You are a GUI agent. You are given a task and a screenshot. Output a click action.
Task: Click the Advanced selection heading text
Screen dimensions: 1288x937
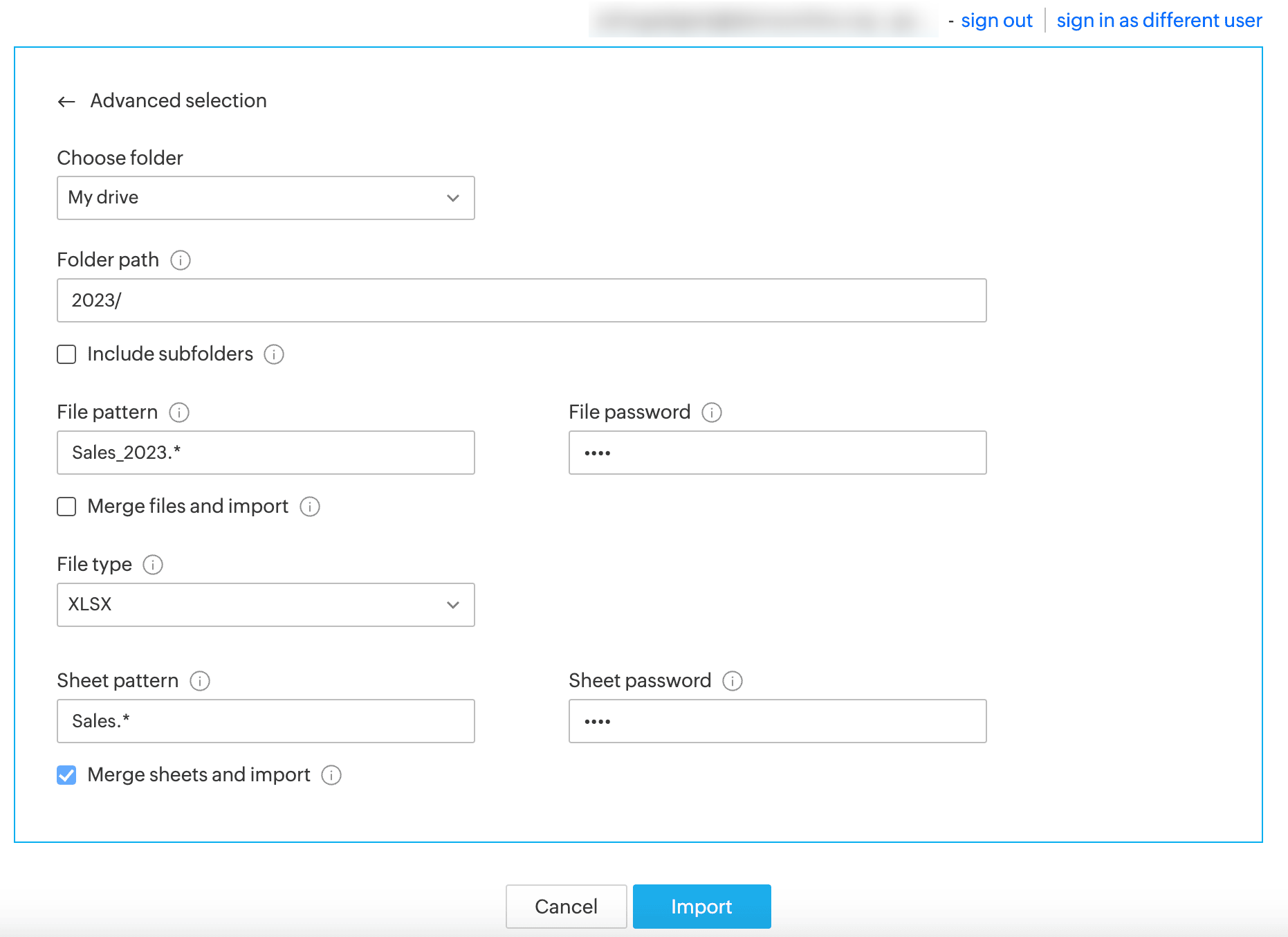point(178,101)
